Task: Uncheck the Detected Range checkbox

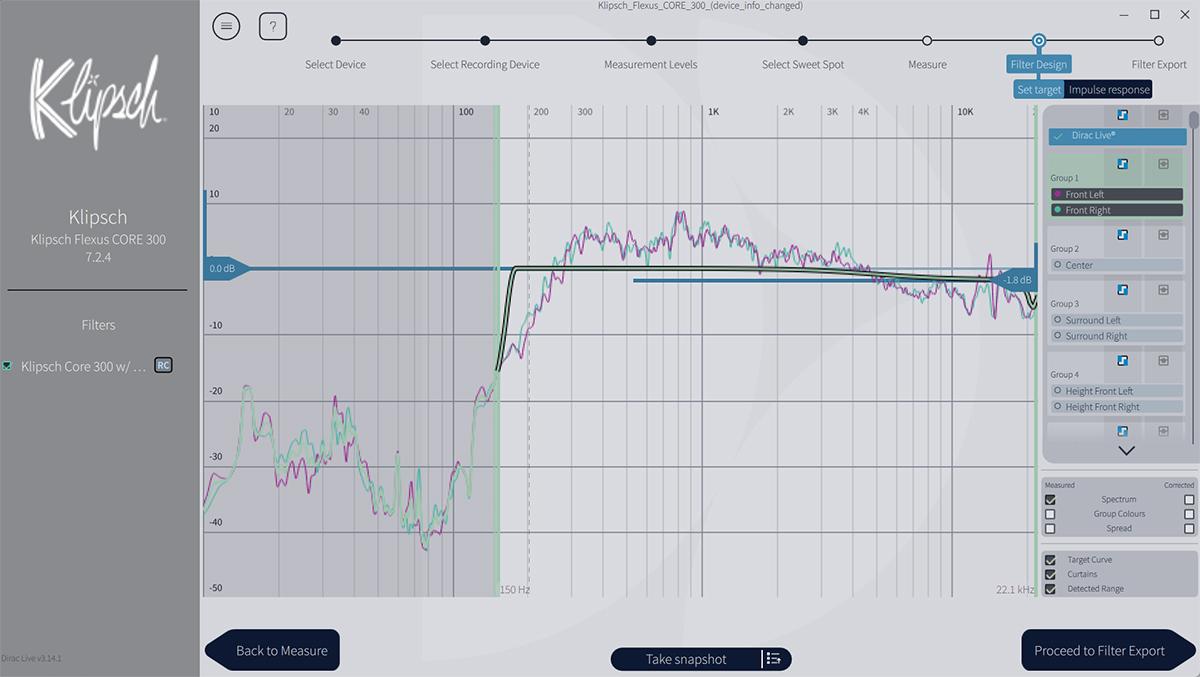Action: click(x=1050, y=589)
